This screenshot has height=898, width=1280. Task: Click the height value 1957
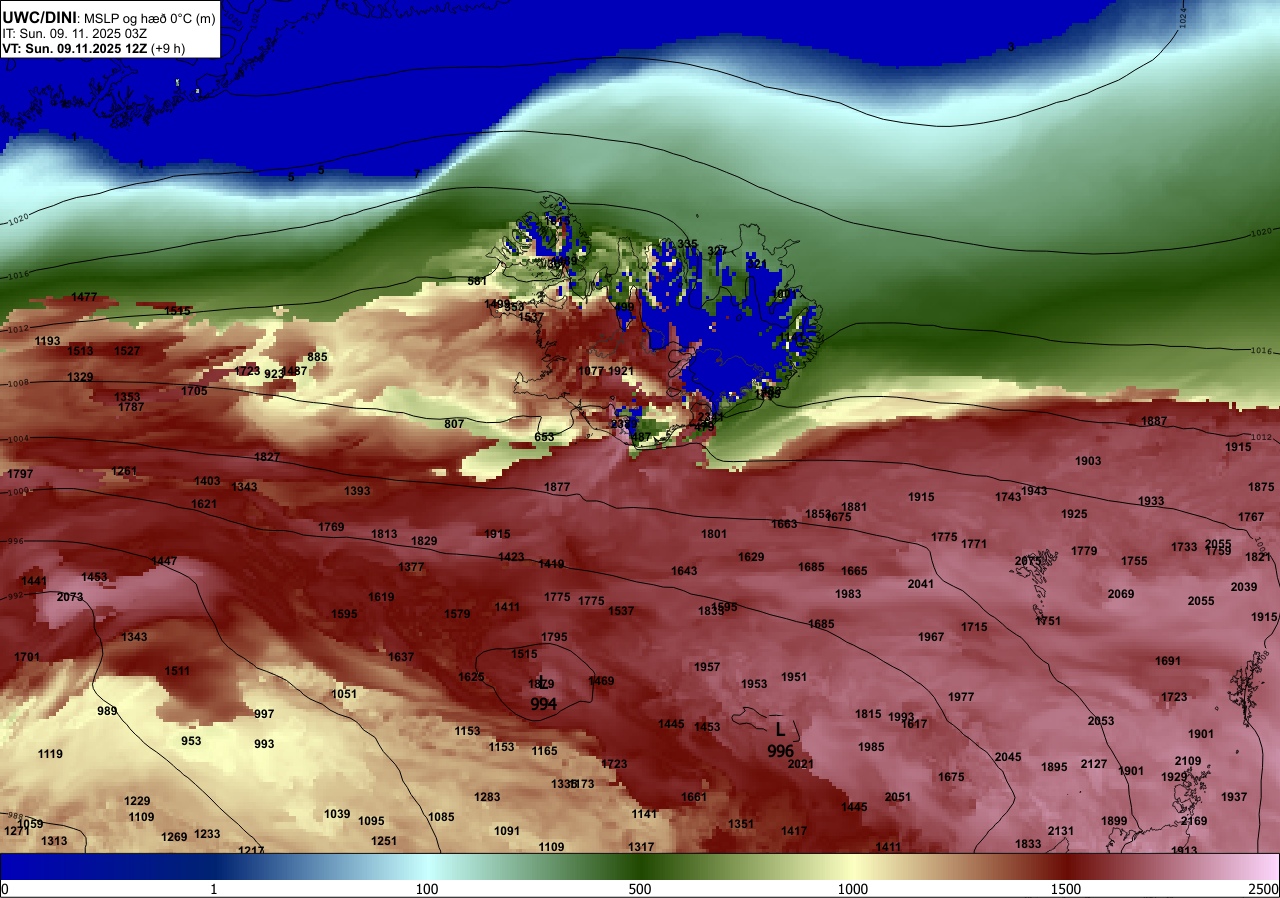(x=707, y=667)
